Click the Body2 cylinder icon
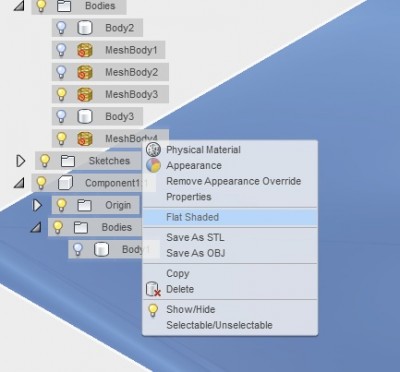The image size is (400, 372). 85,28
